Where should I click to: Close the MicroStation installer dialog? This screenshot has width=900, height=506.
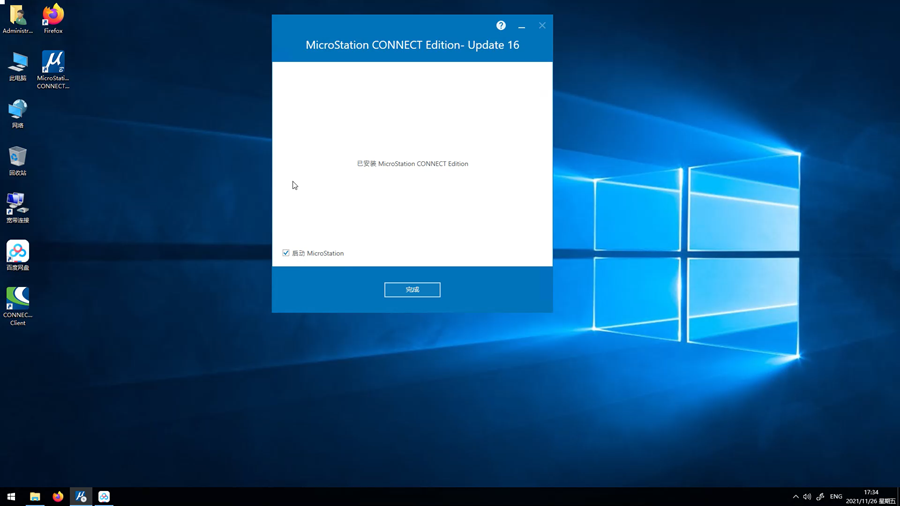[542, 25]
